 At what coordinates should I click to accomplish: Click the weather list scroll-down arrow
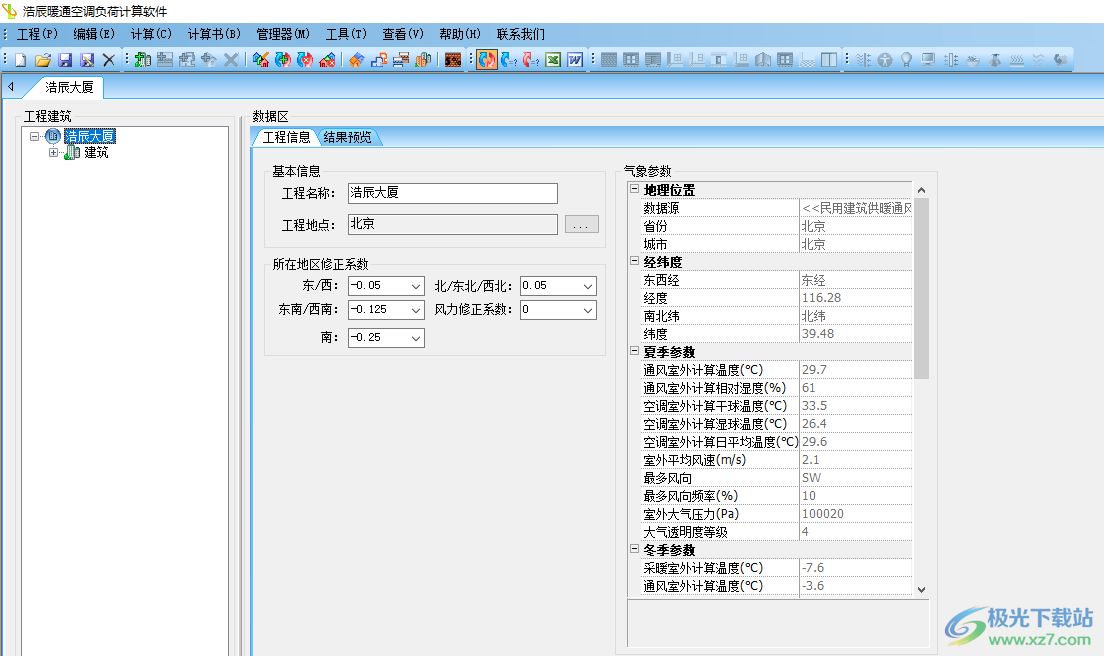coord(921,590)
